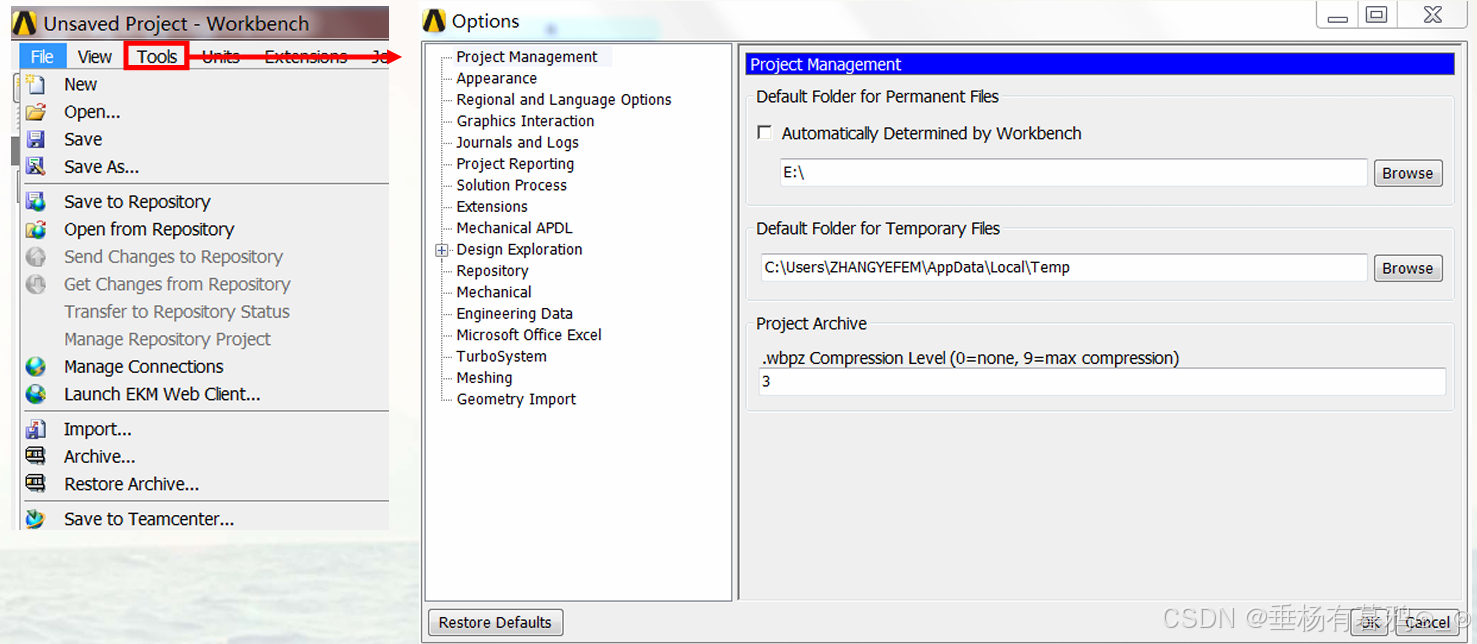The width and height of the screenshot is (1477, 644).
Task: Click the Archive icon in File menu
Action: pyautogui.click(x=36, y=457)
